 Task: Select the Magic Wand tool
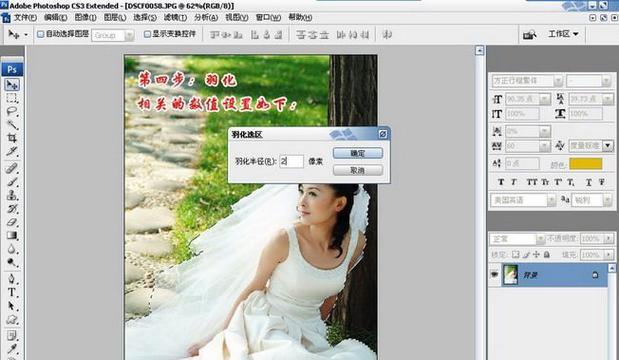pyautogui.click(x=12, y=125)
